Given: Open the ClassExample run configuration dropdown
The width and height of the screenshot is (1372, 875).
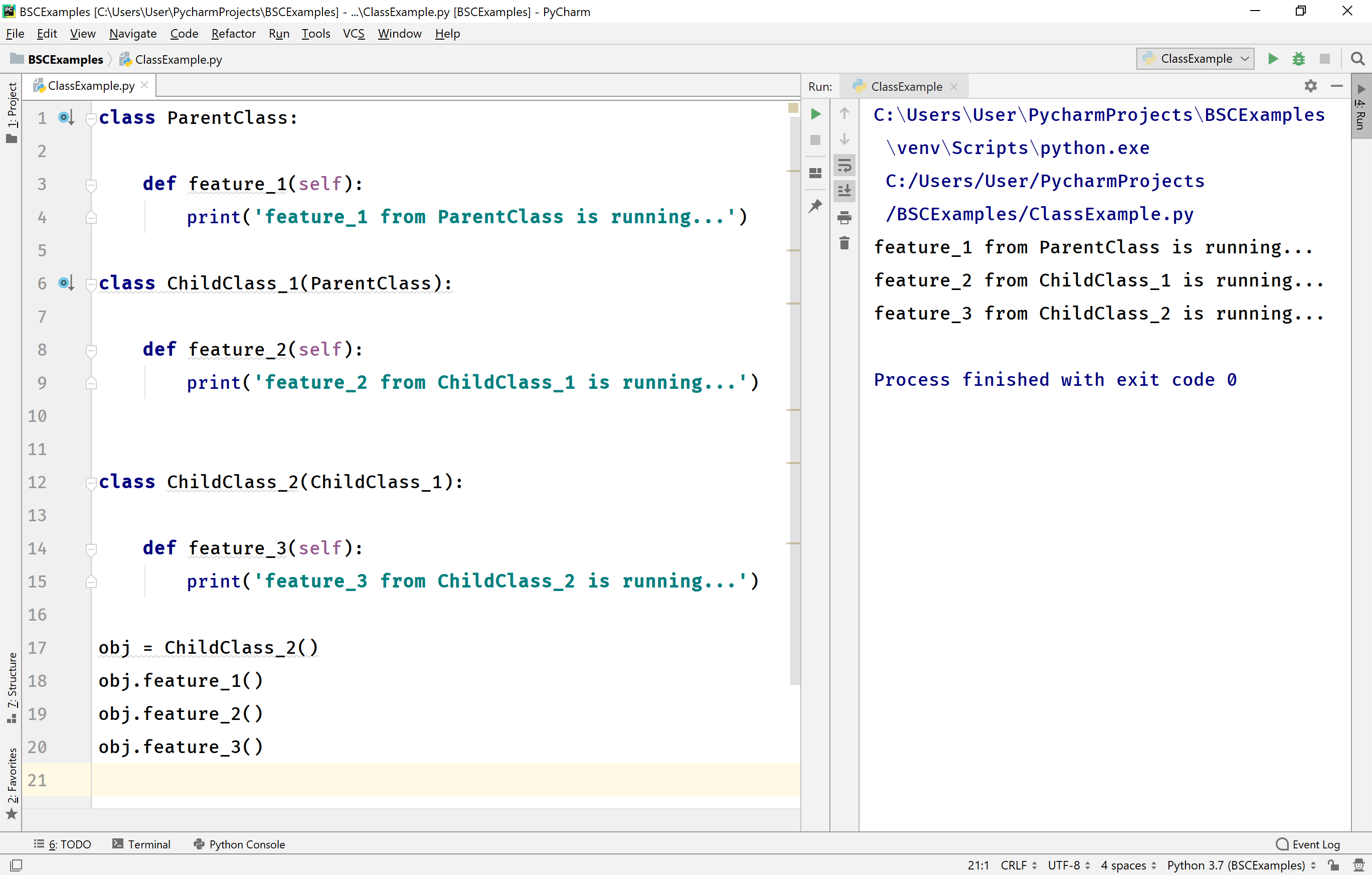Looking at the screenshot, I should (x=1195, y=59).
